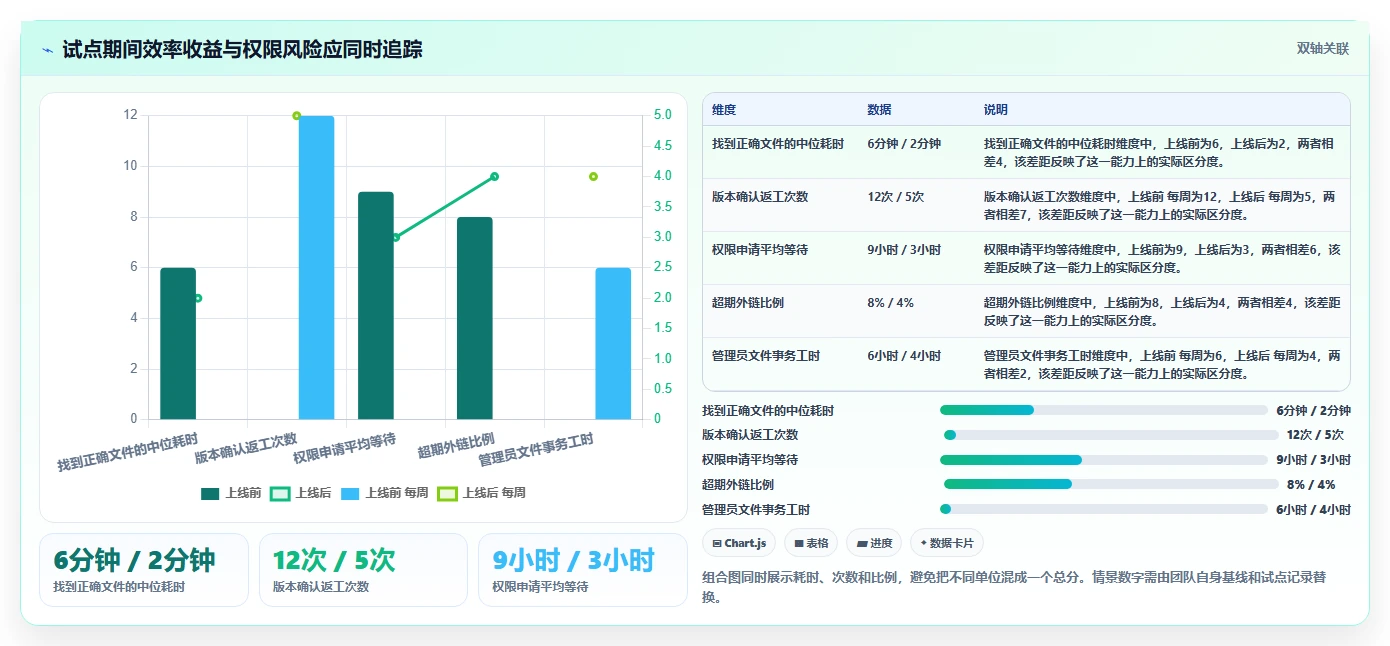Click the dashboard title 试点期间效率收益与权限风险应同时追踪
The width and height of the screenshot is (1390, 646).
click(243, 50)
